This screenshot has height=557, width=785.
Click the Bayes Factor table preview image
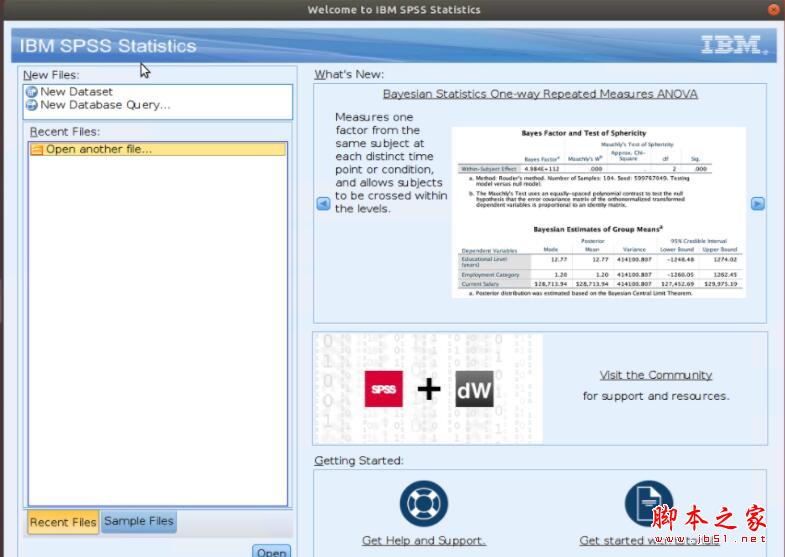(599, 212)
